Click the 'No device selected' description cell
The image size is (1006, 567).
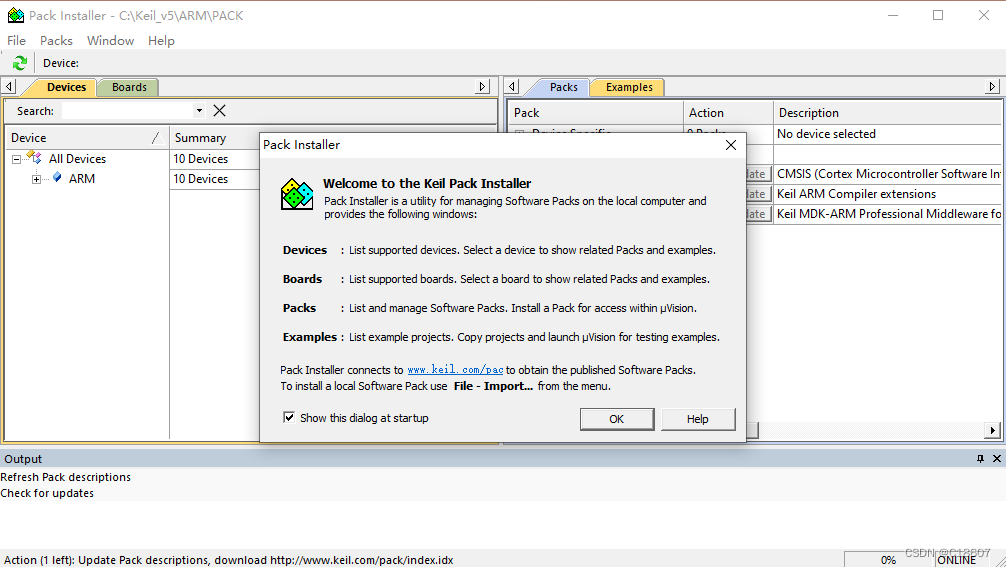tap(887, 134)
